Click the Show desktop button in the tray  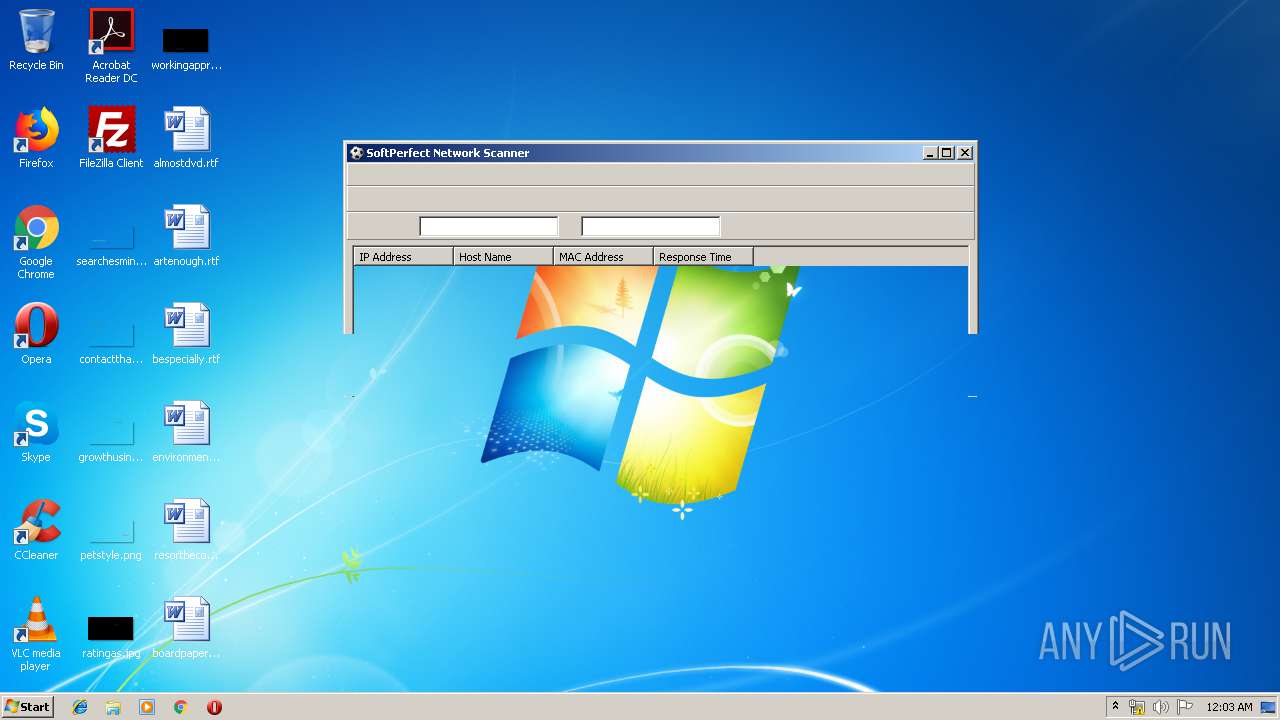[1269, 707]
